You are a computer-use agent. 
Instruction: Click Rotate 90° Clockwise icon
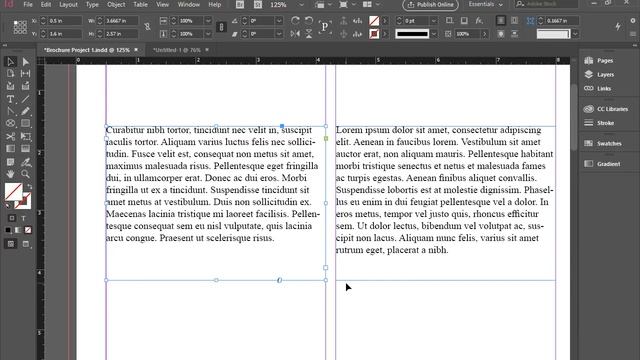pos(295,20)
